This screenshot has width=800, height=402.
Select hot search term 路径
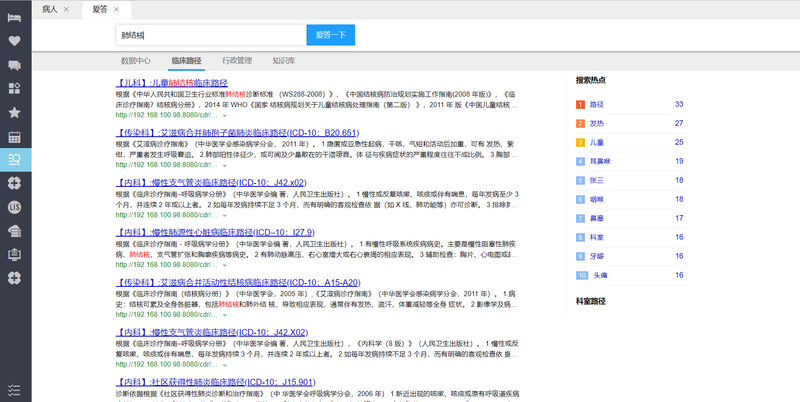(596, 105)
